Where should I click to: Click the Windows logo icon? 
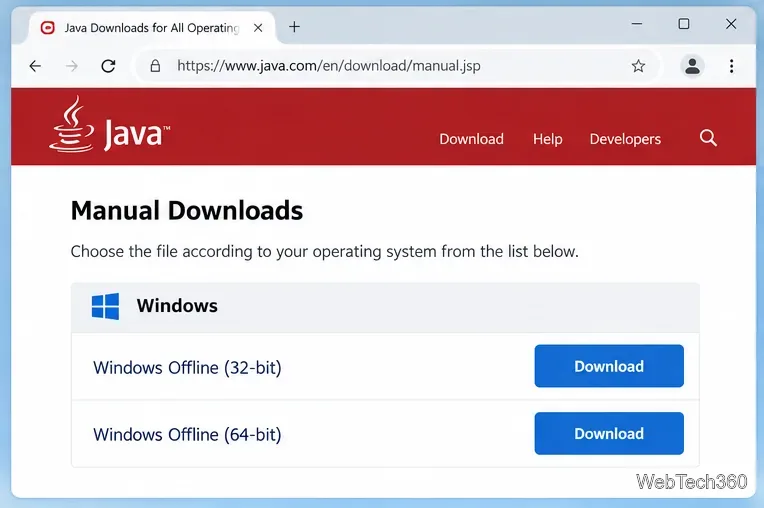click(x=105, y=306)
